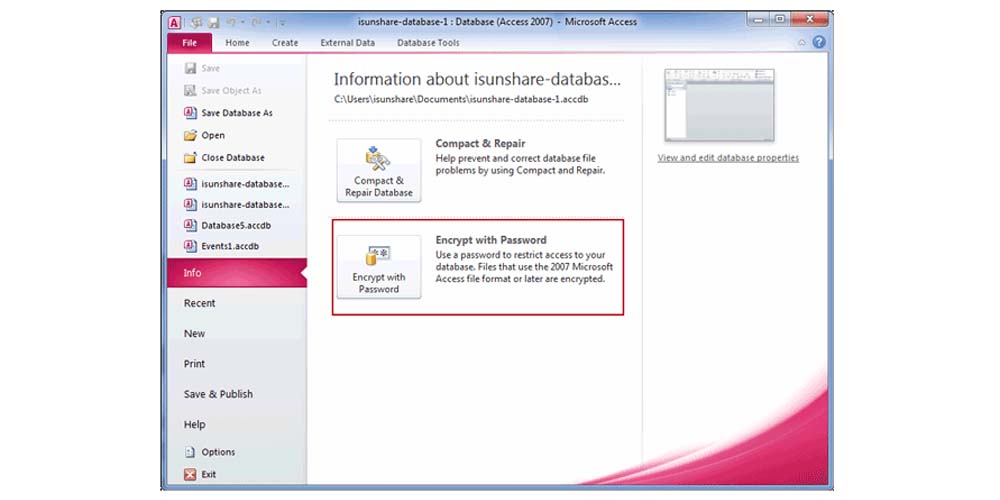Click the Save Object As icon
This screenshot has height=500, width=1000.
(190, 91)
